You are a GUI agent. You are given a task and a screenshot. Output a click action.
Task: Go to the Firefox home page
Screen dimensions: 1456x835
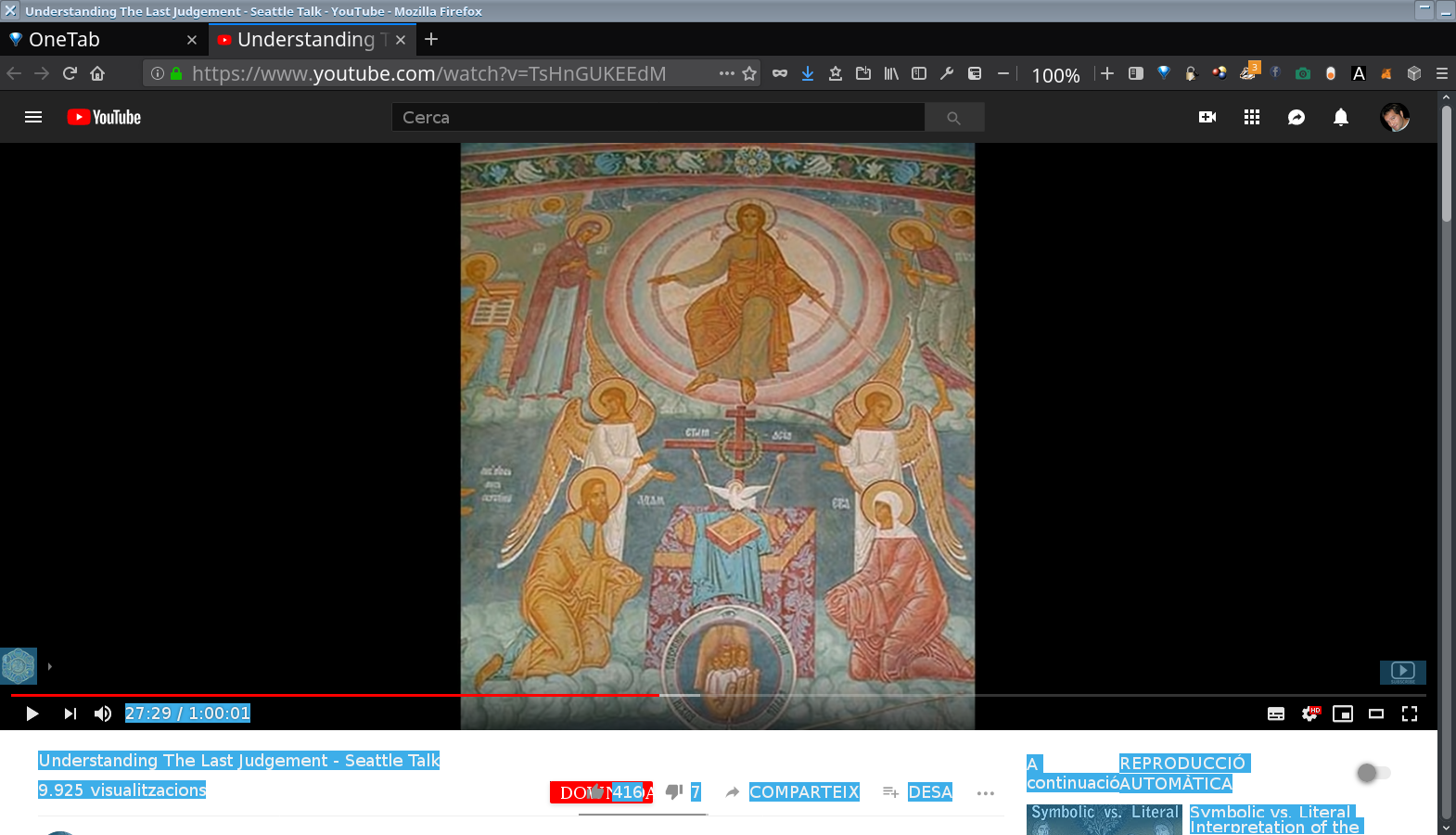97,73
